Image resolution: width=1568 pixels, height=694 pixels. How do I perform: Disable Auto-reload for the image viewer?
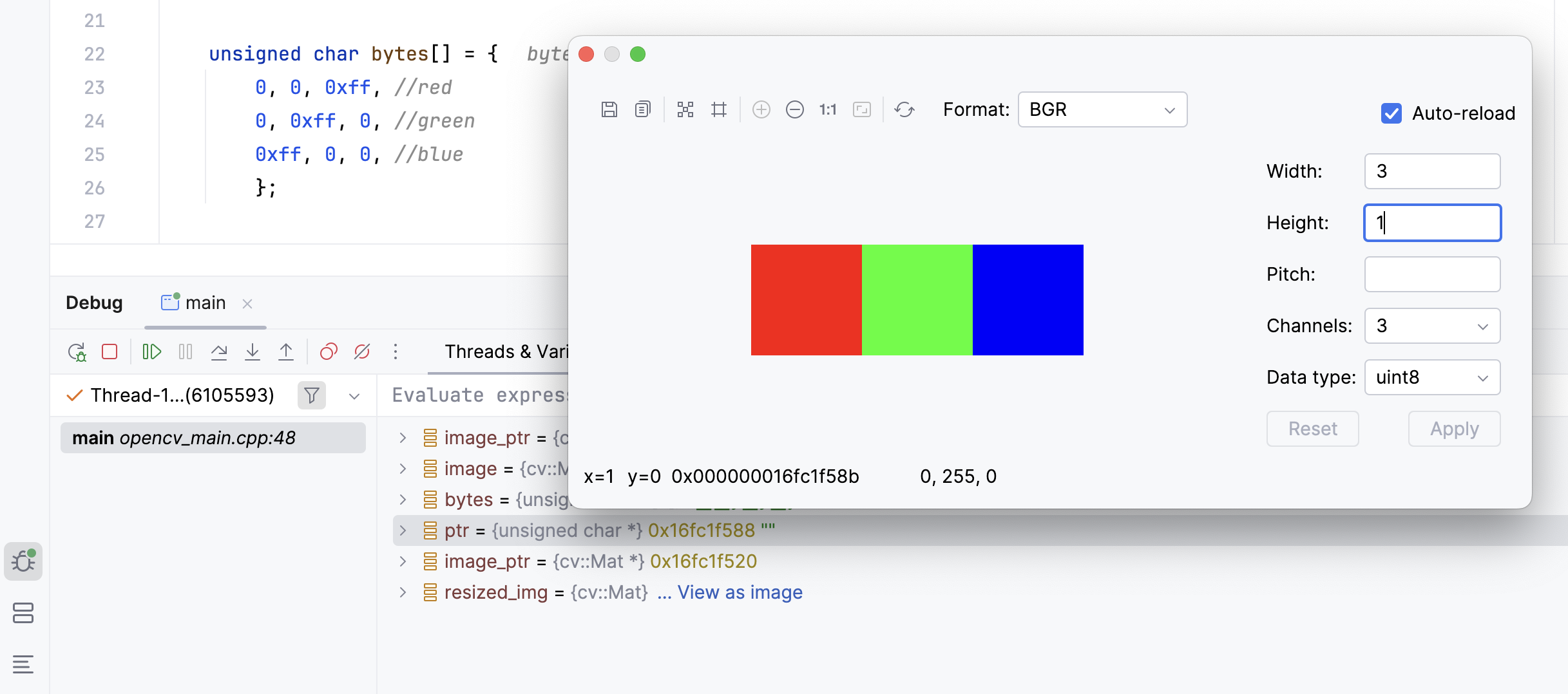[1391, 113]
